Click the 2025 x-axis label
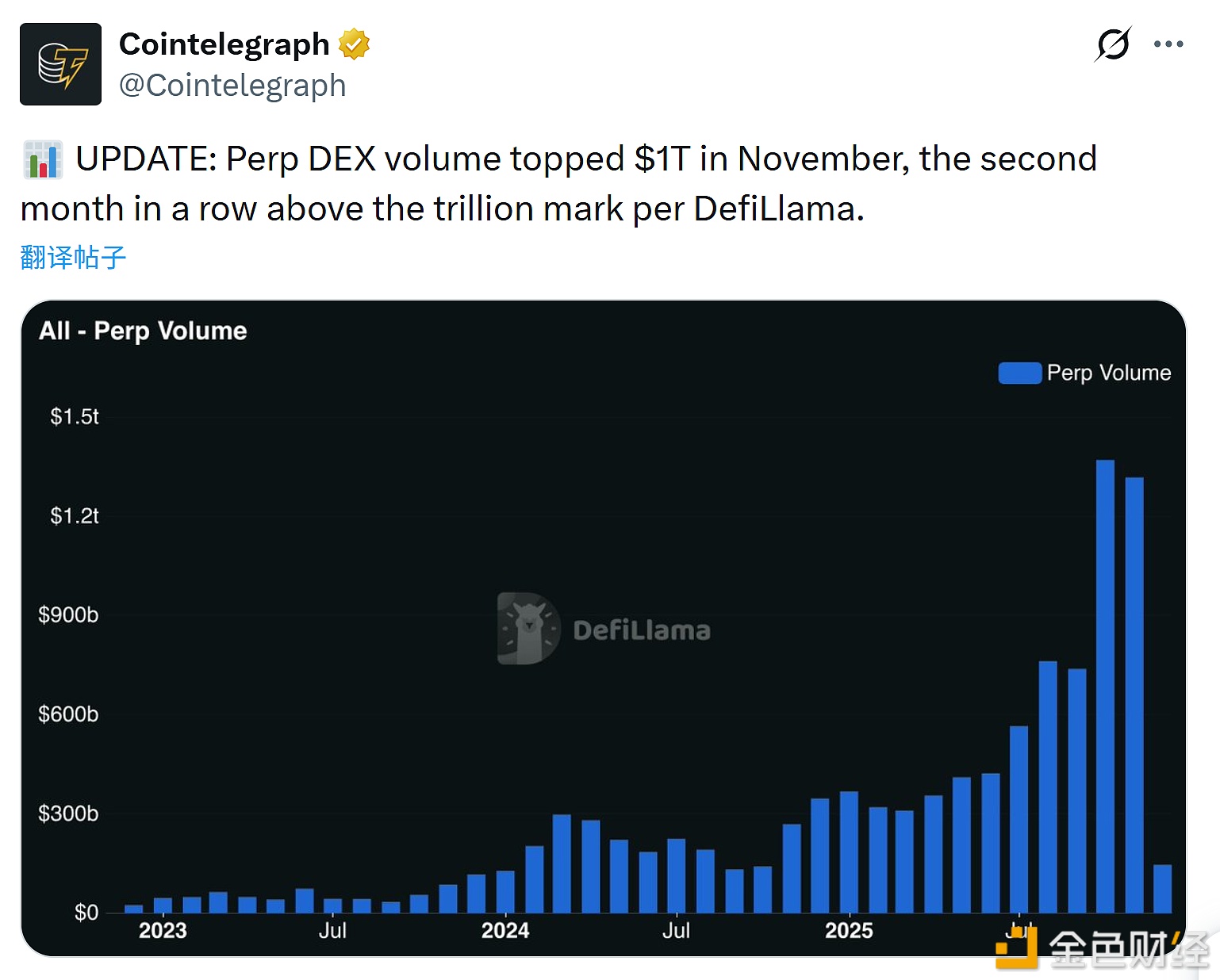 [x=849, y=931]
